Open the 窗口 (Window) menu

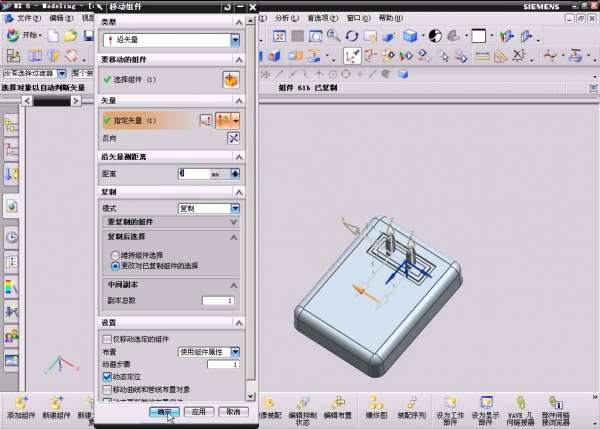click(x=353, y=18)
